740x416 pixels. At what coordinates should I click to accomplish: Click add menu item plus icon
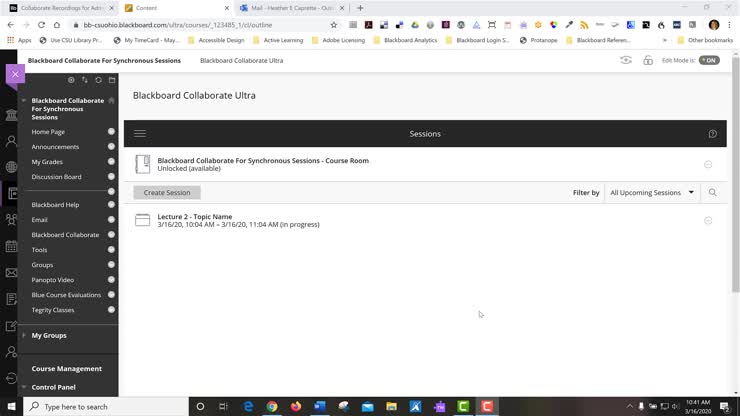coord(71,80)
